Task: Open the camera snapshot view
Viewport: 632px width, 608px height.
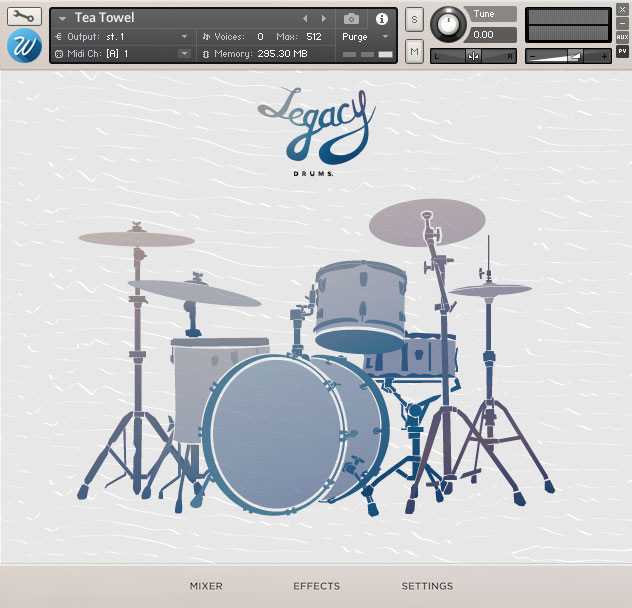Action: click(x=352, y=19)
